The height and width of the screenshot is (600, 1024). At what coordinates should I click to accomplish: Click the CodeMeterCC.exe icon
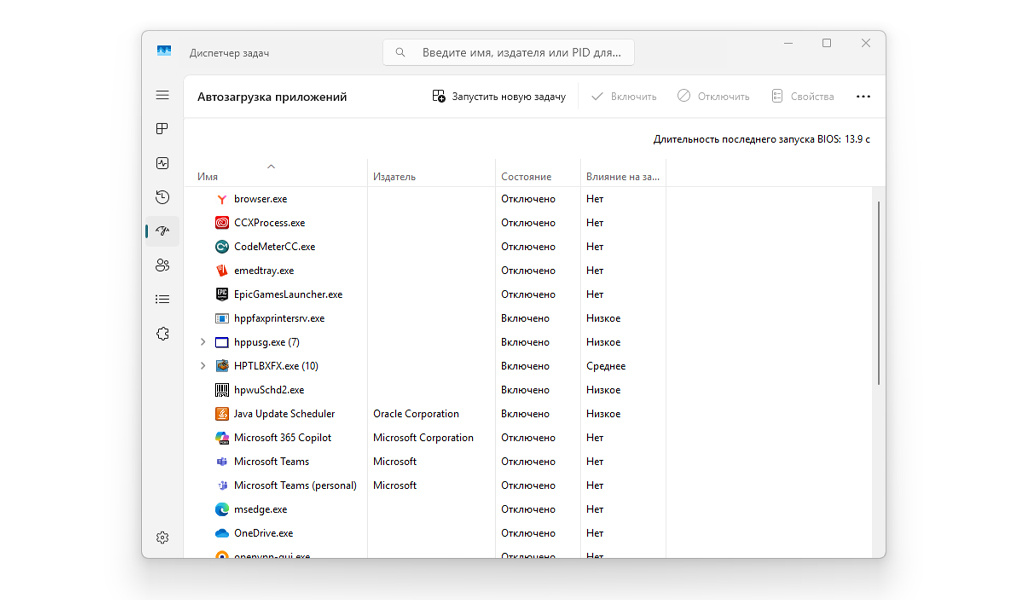[222, 247]
